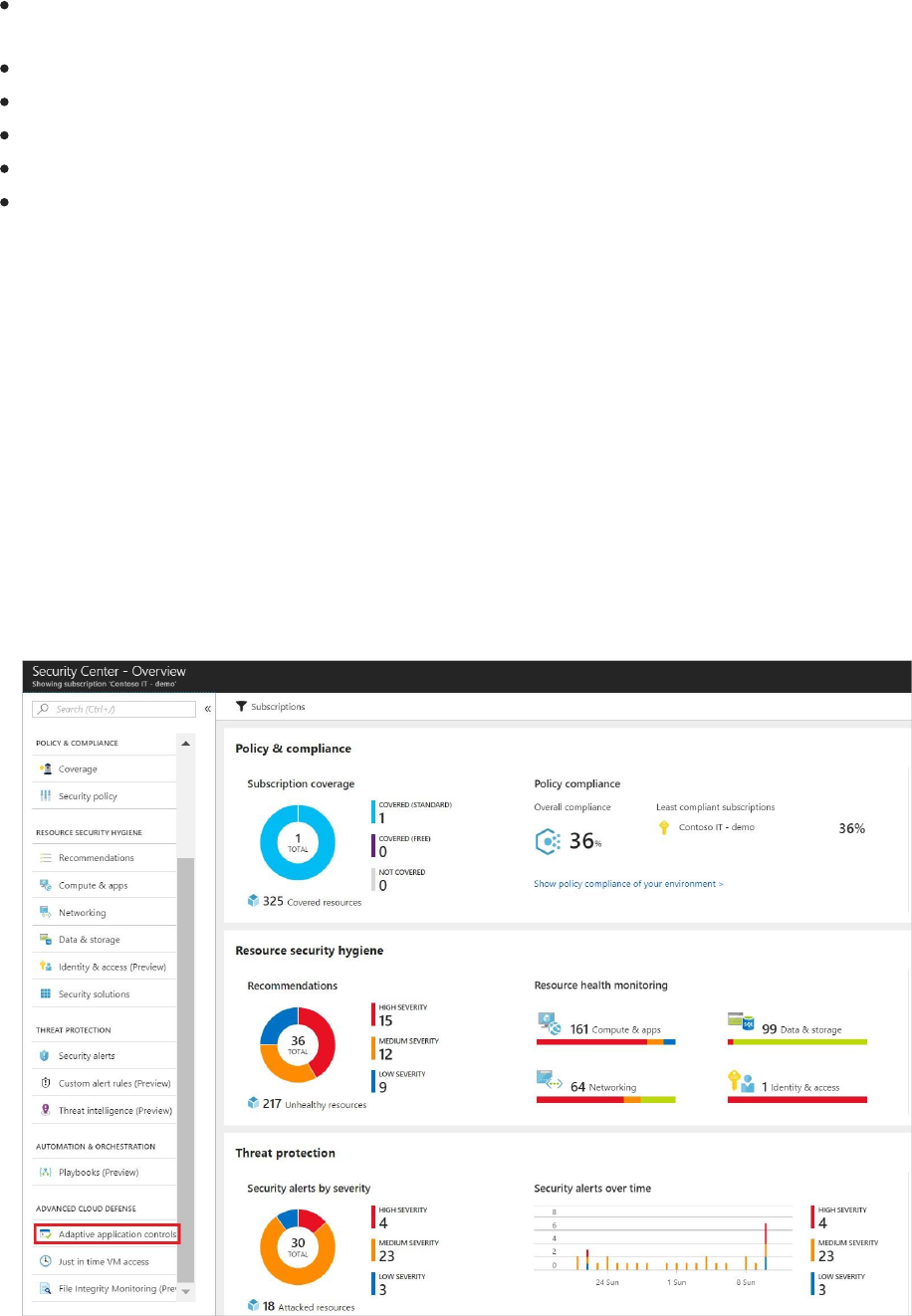The image size is (912, 1316).
Task: Click the File Integrity Monitoring icon
Action: 45,1288
